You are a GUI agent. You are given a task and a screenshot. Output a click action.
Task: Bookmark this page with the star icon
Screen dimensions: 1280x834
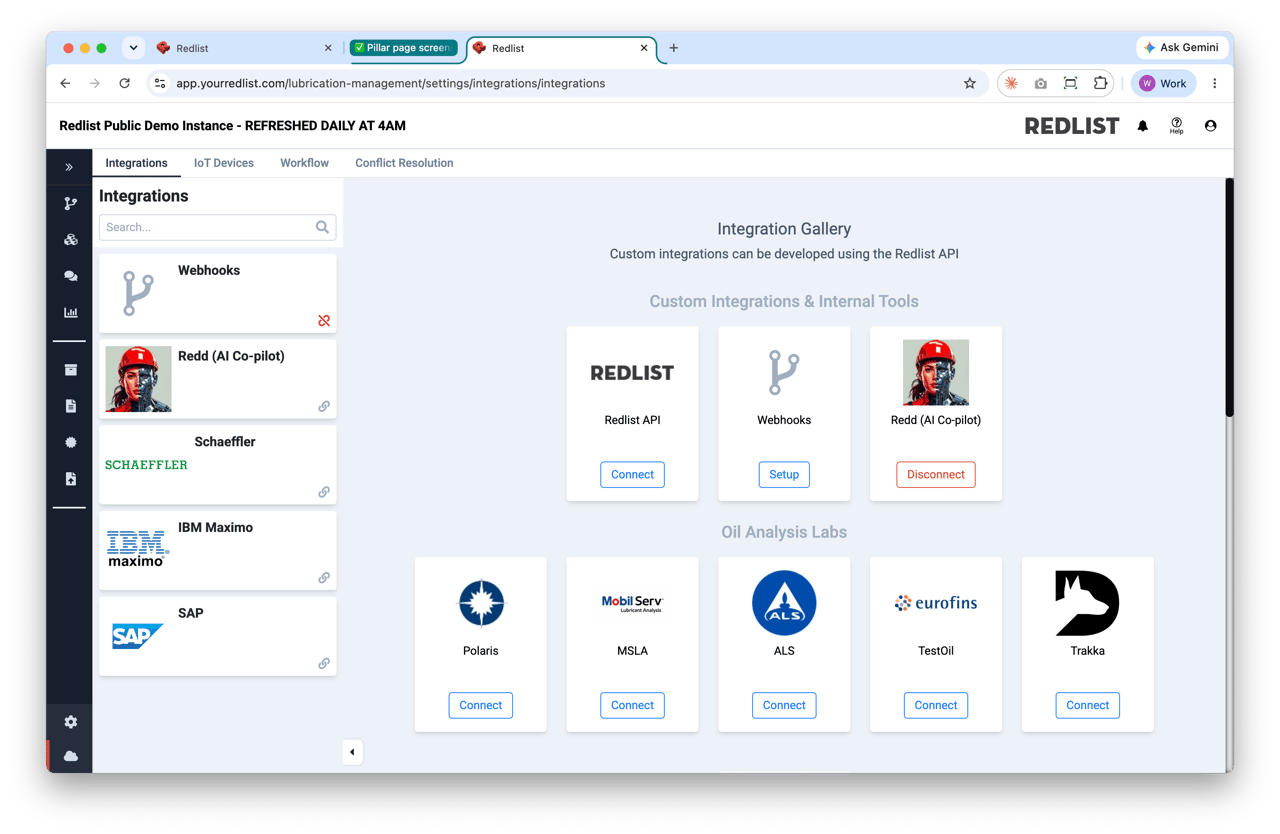969,84
